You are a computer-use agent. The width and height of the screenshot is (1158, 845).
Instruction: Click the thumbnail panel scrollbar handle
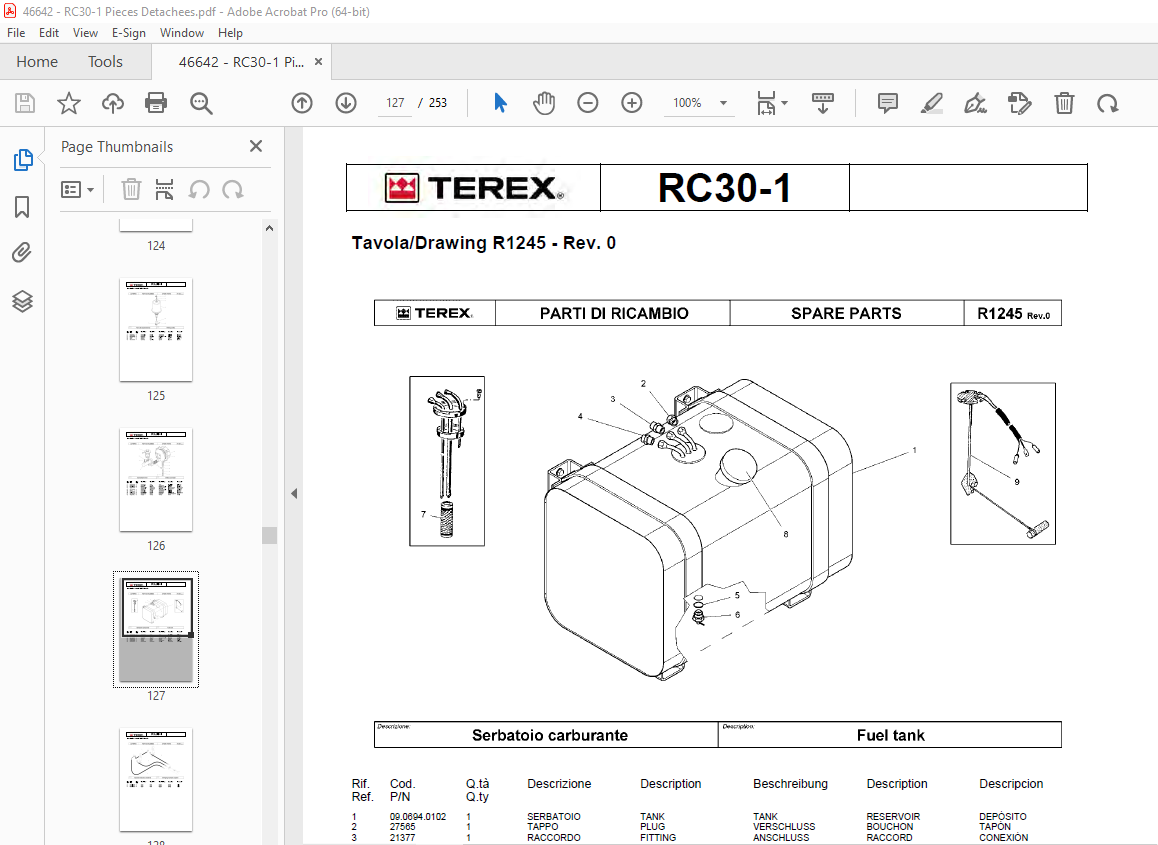click(270, 535)
